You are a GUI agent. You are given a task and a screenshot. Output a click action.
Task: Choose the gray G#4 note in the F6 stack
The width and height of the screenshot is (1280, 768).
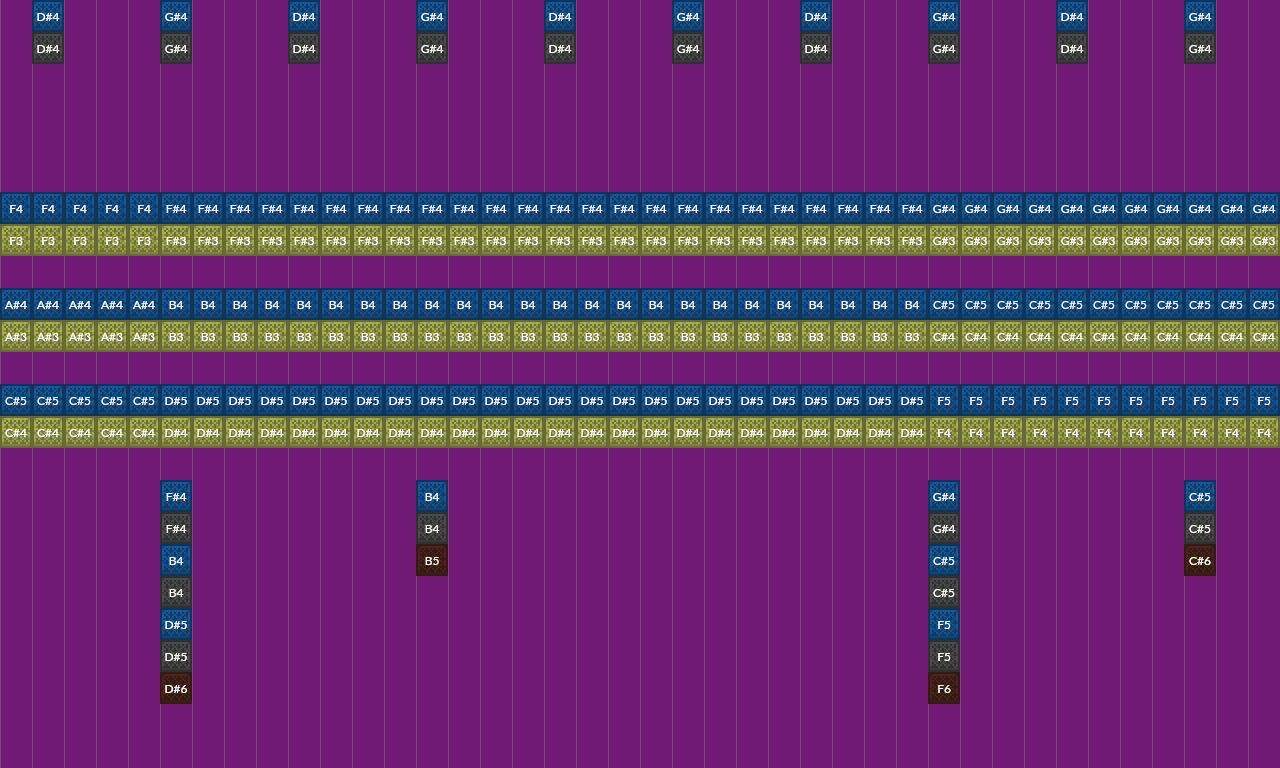click(944, 528)
